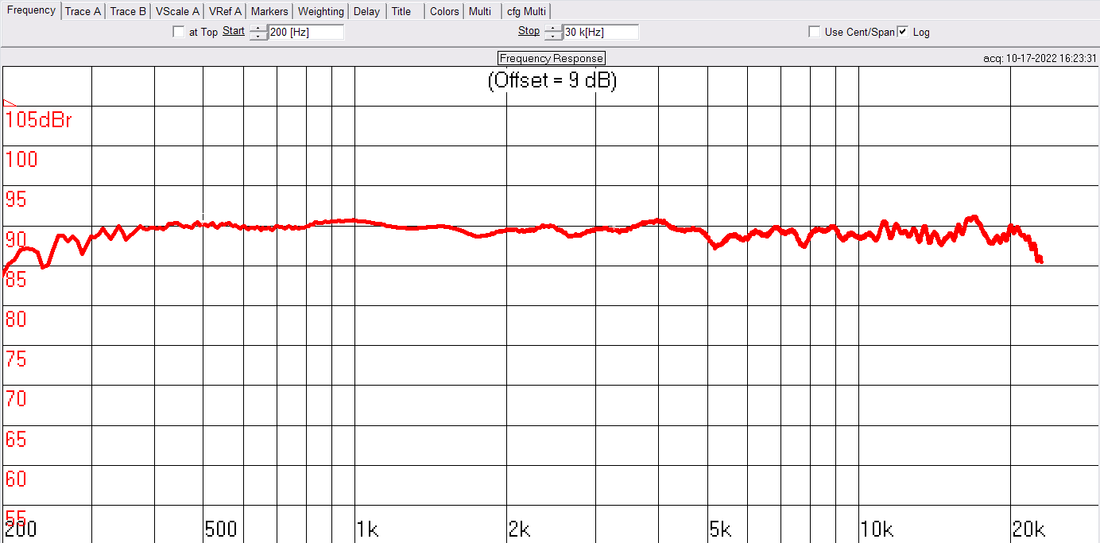This screenshot has height=543, width=1100.
Task: Click the Stop frequency 30 kHz field
Action: [600, 32]
